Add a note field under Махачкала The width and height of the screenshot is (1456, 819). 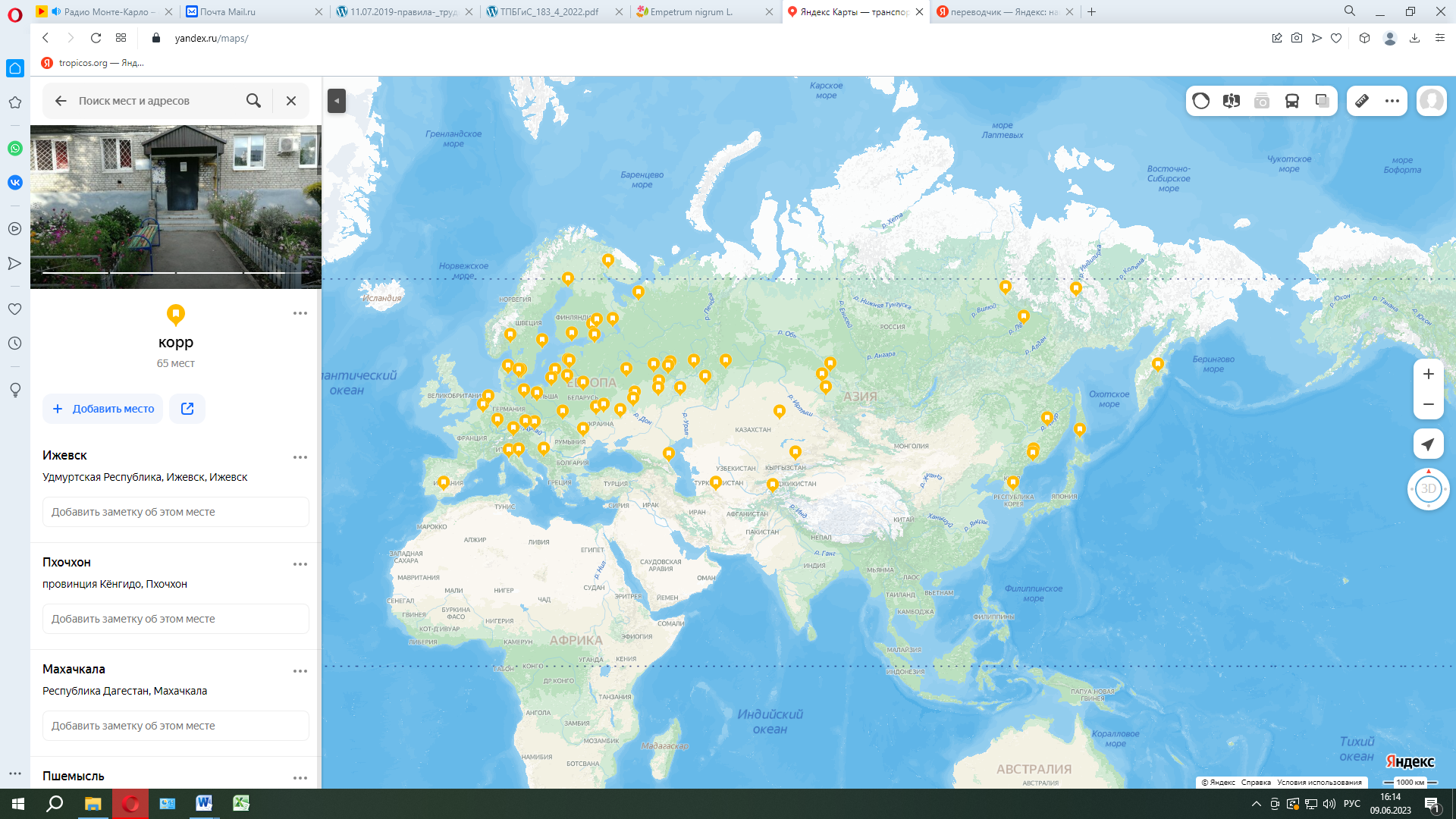176,726
